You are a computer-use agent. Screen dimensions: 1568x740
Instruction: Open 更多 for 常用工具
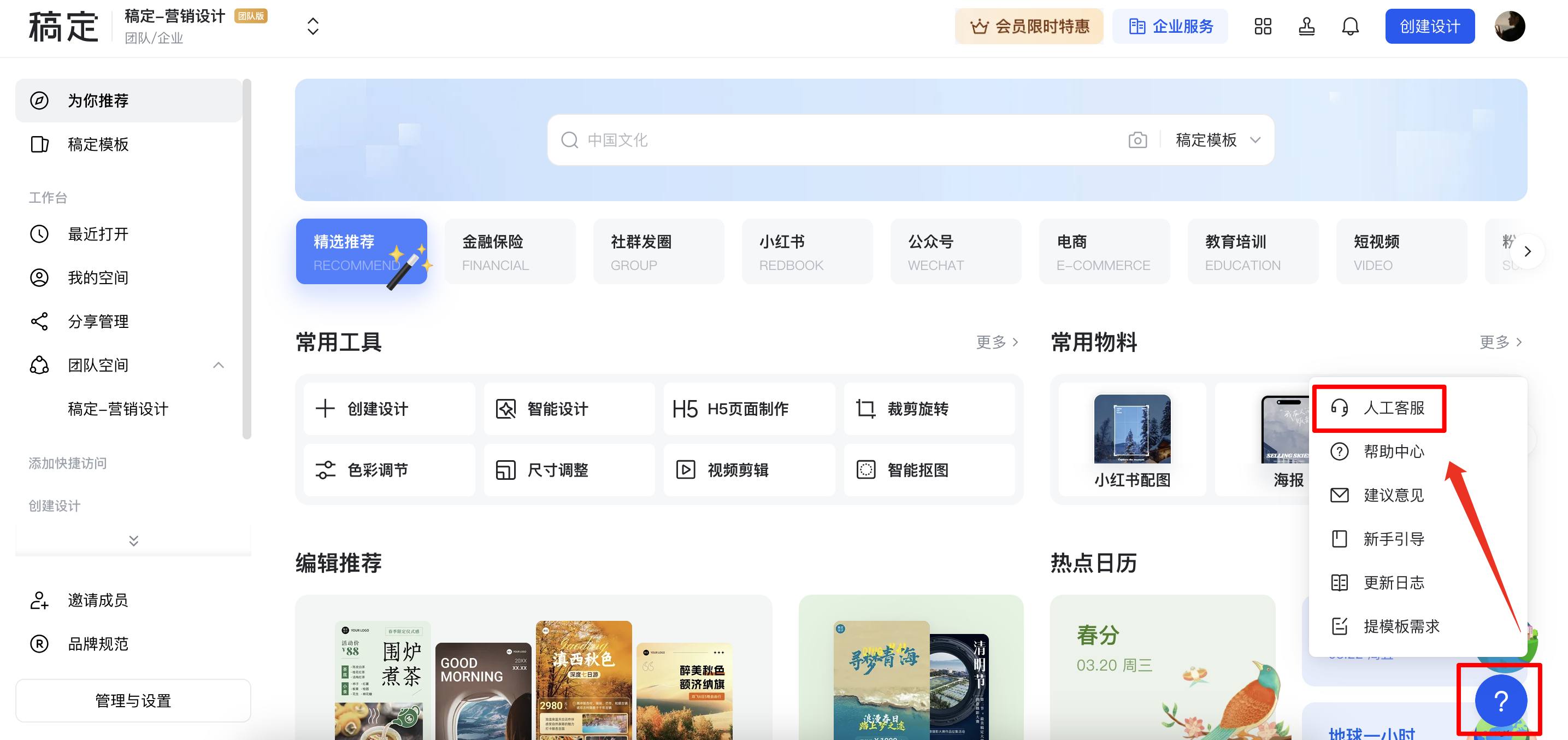pos(997,342)
